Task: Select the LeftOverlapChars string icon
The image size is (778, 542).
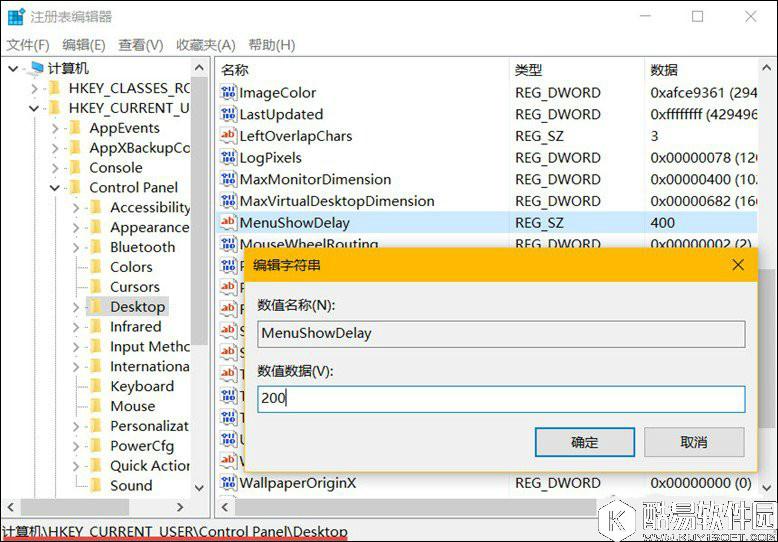Action: (x=228, y=136)
